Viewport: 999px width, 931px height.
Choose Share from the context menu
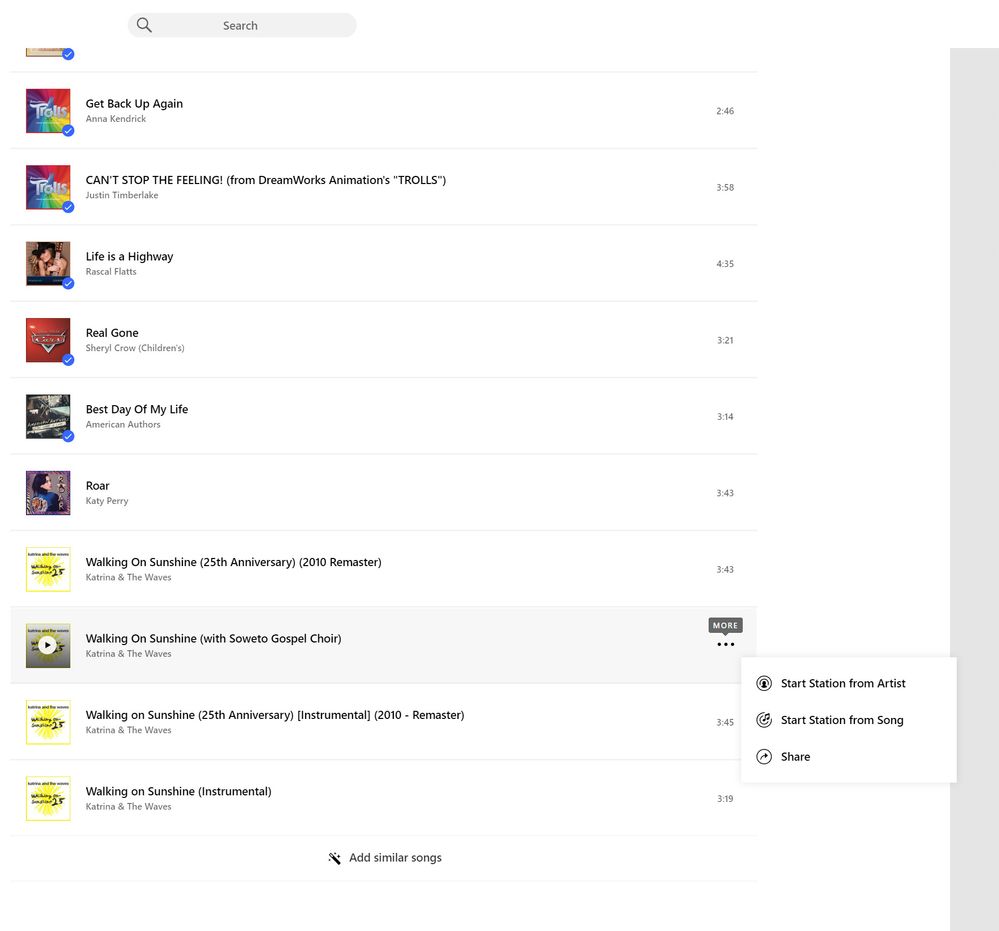pyautogui.click(x=795, y=757)
